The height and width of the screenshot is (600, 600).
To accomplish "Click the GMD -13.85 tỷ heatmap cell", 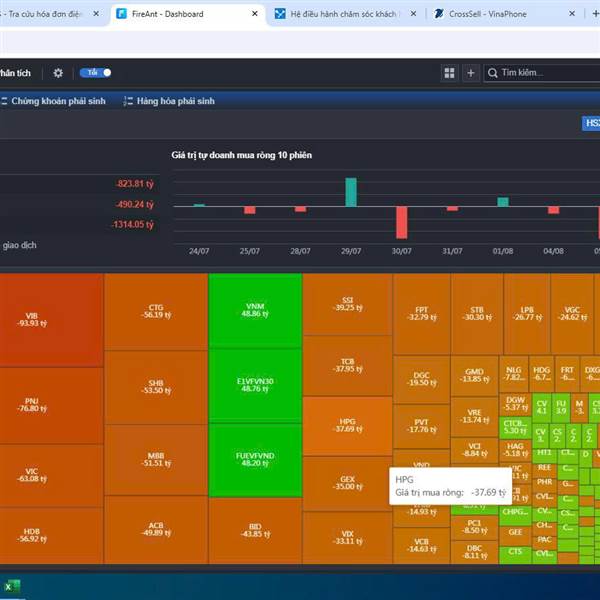I will [474, 376].
